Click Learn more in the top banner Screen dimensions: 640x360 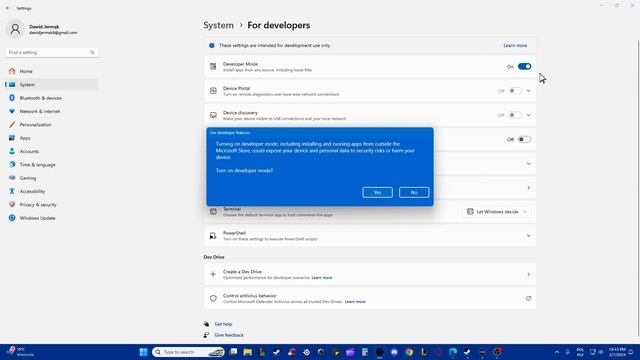coord(515,45)
